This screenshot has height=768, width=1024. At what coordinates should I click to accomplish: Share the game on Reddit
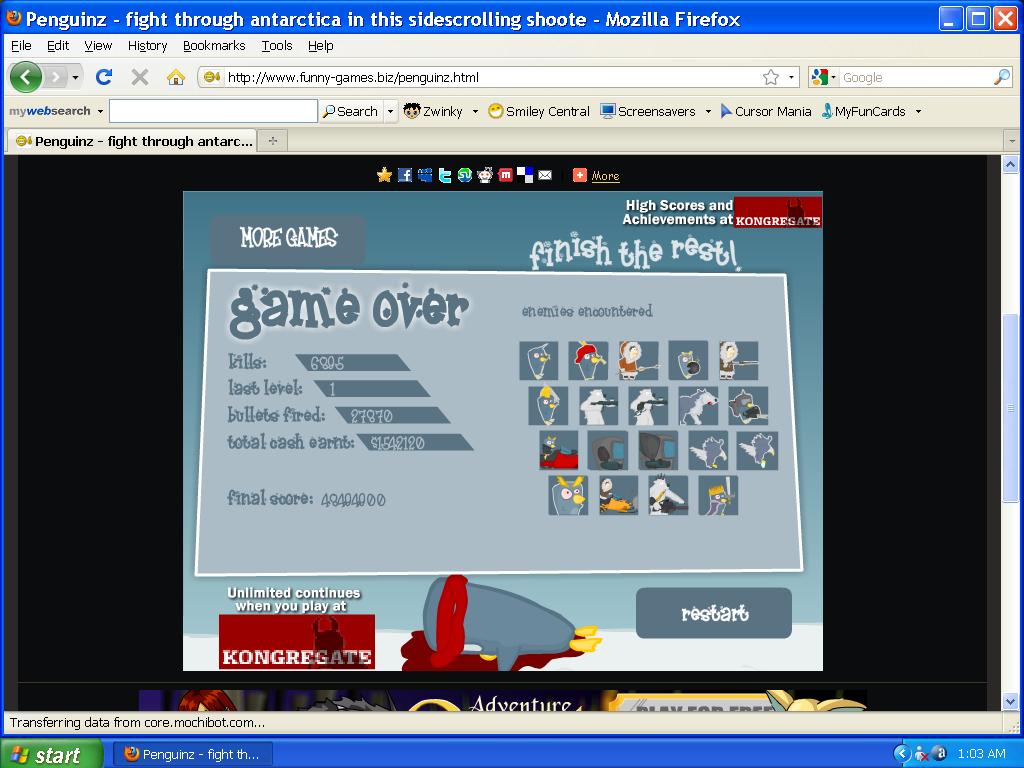coord(485,175)
